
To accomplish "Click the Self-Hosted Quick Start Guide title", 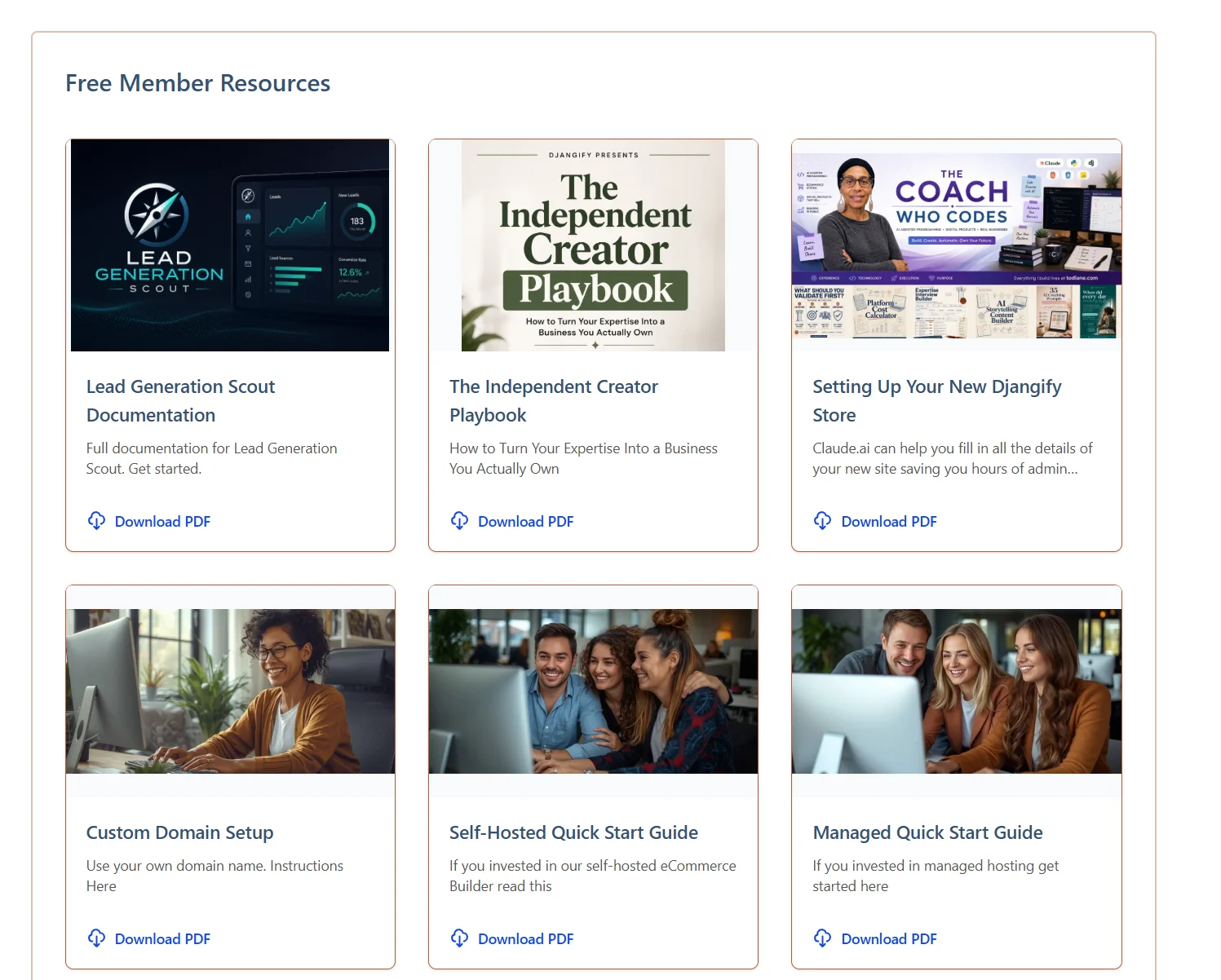I will coord(573,832).
